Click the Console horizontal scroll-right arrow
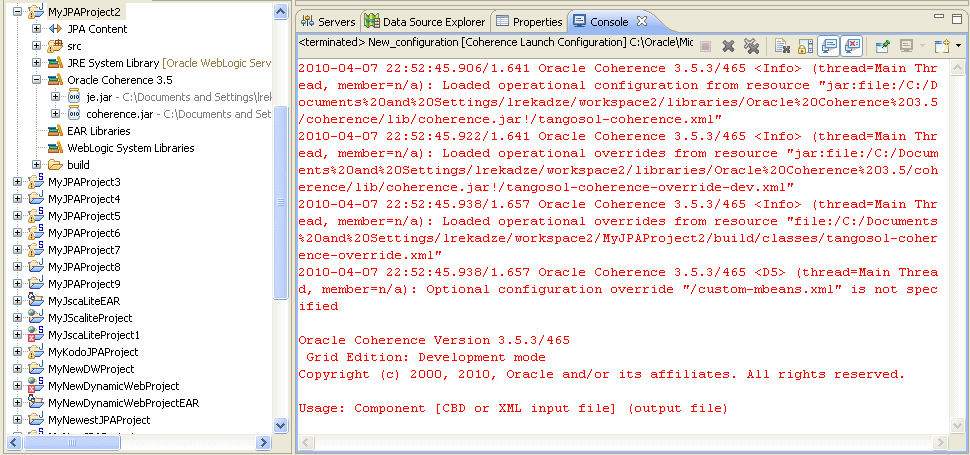Image resolution: width=970 pixels, height=455 pixels. point(941,442)
